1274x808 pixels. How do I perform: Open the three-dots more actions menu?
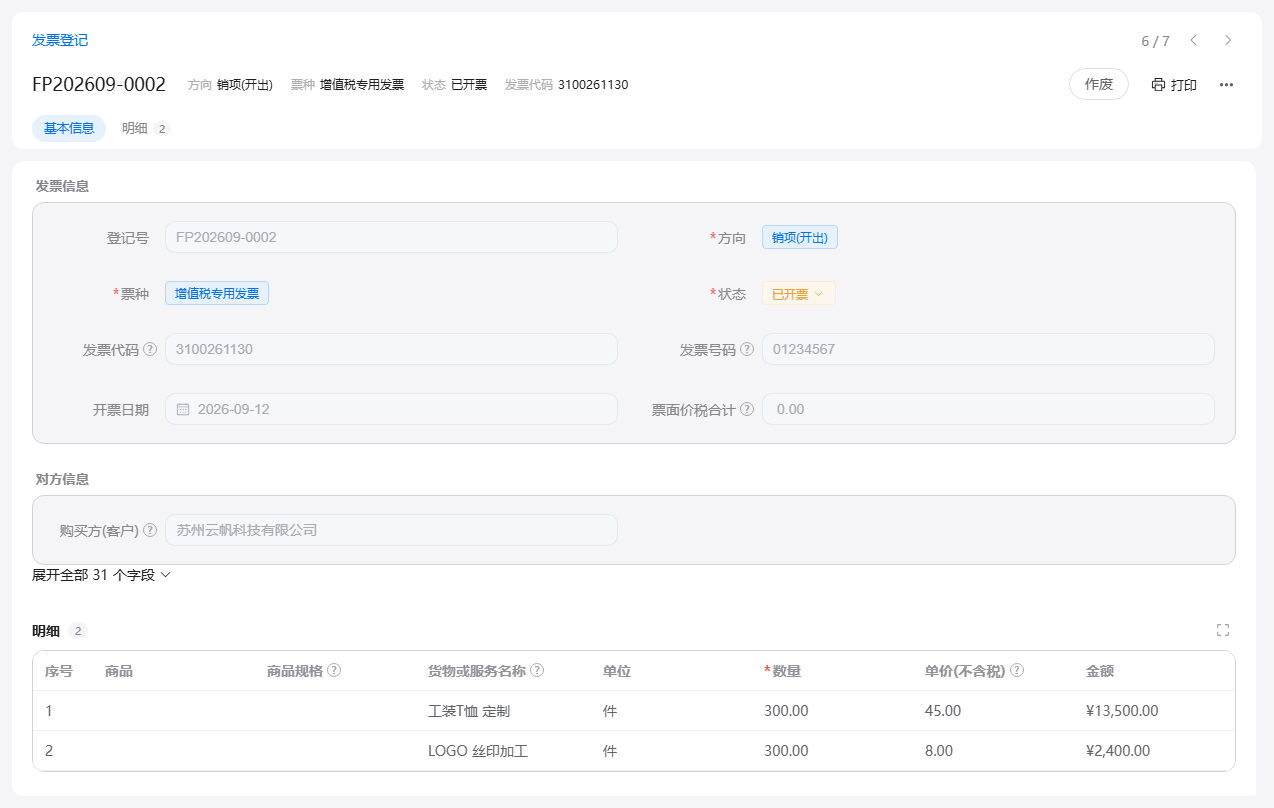point(1226,85)
